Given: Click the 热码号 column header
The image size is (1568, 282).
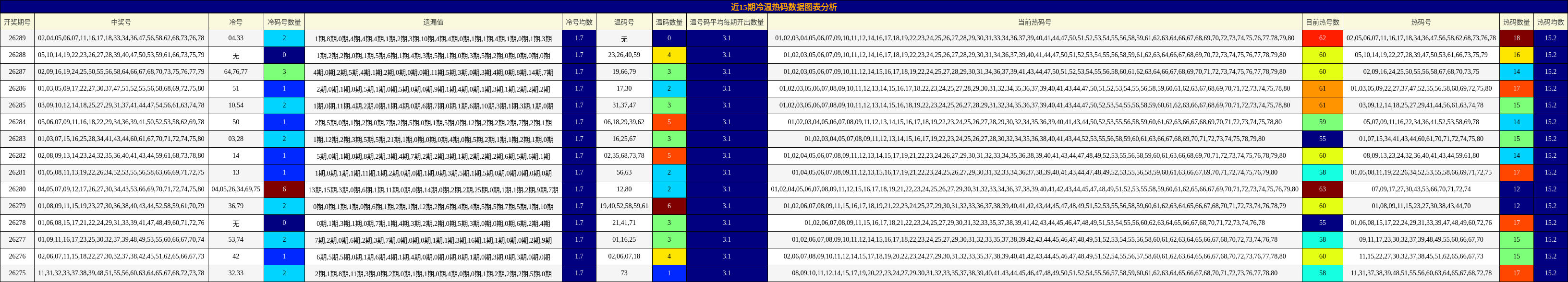Looking at the screenshot, I should 1422,22.
